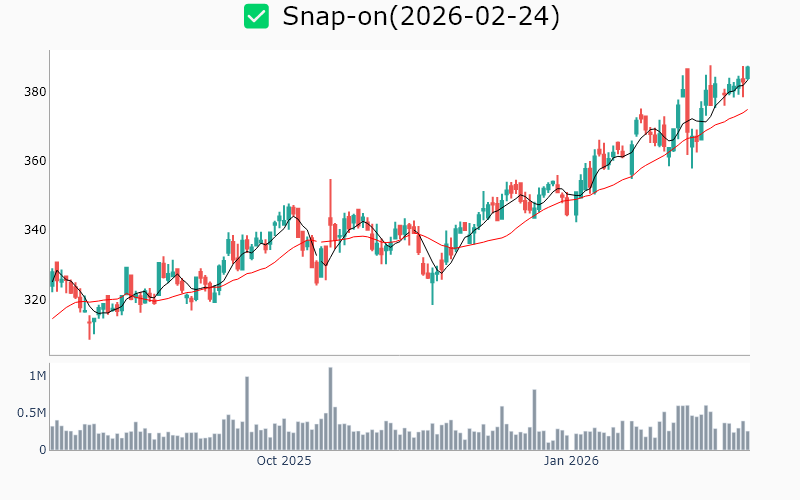Click the green checkmark icon beside the title
The height and width of the screenshot is (500, 800).
coord(257,16)
